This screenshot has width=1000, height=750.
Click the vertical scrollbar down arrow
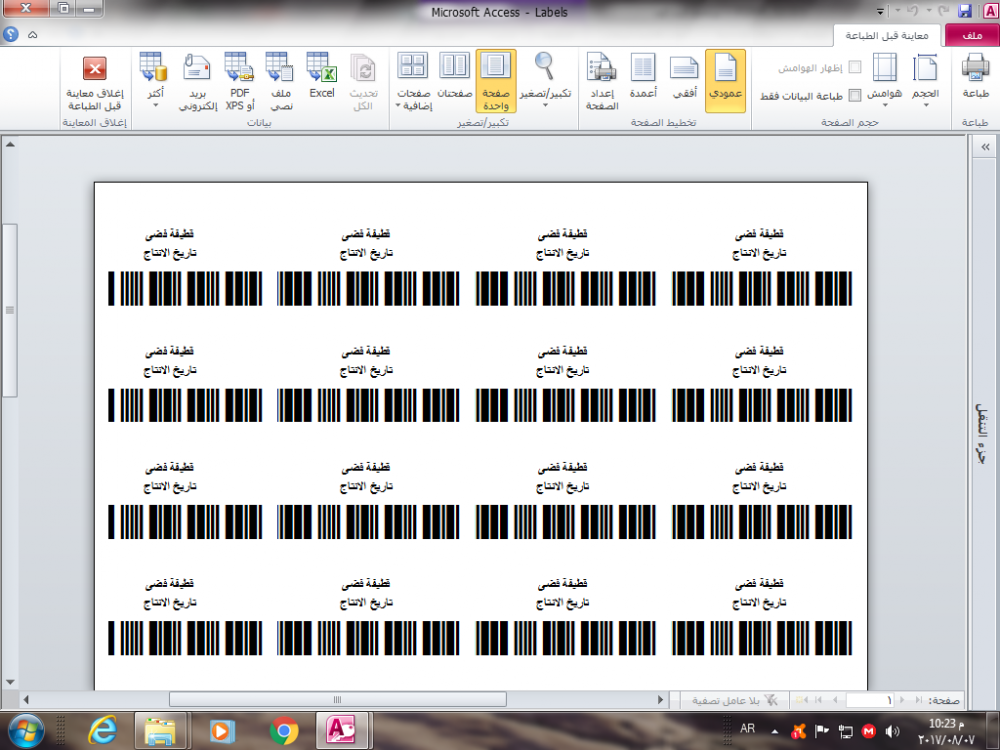pos(10,682)
